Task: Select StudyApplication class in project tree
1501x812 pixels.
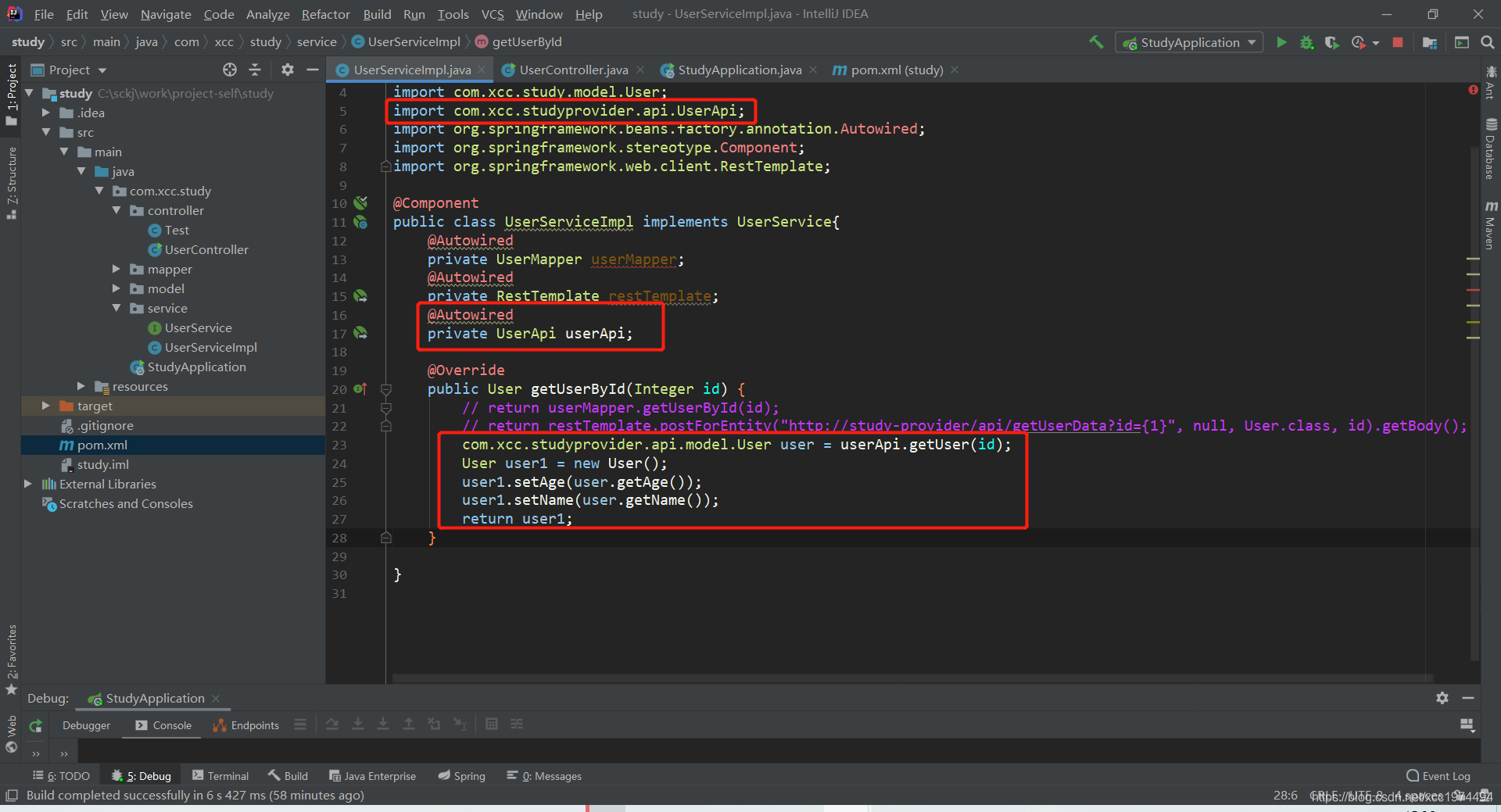Action: click(196, 367)
